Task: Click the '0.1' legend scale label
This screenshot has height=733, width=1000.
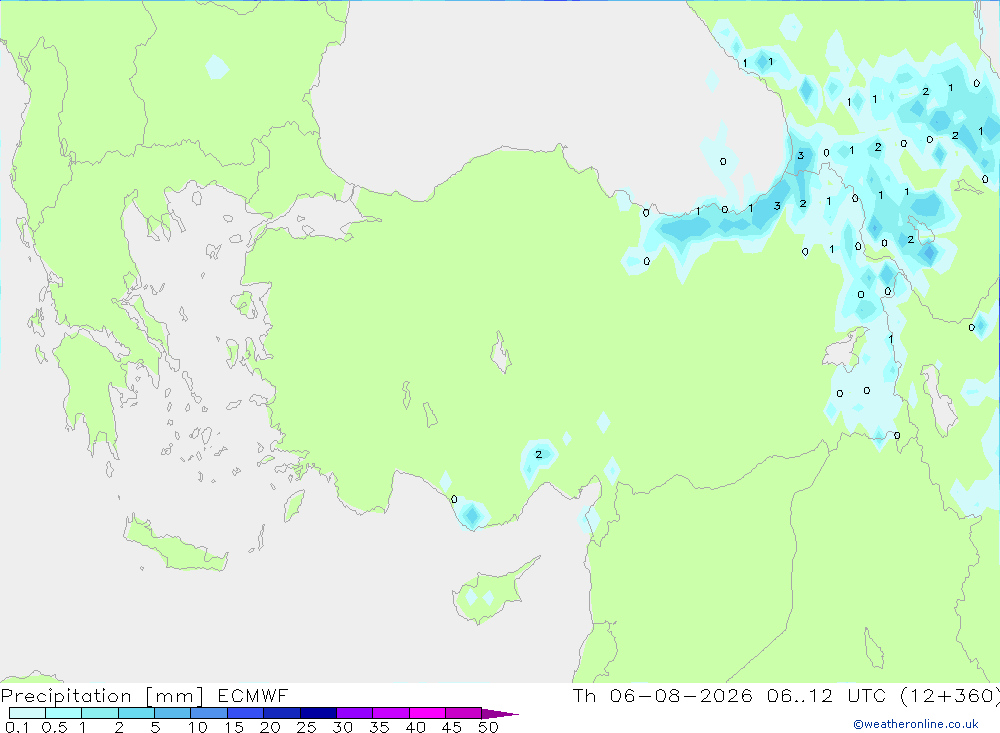Action: point(17,727)
